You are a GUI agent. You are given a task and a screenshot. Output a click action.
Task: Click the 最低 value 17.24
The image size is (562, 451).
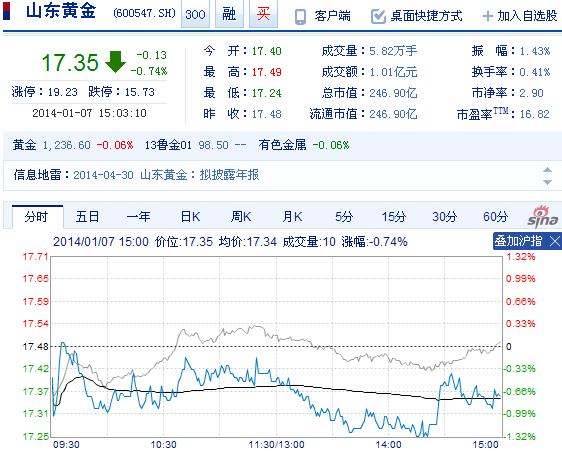coord(267,94)
